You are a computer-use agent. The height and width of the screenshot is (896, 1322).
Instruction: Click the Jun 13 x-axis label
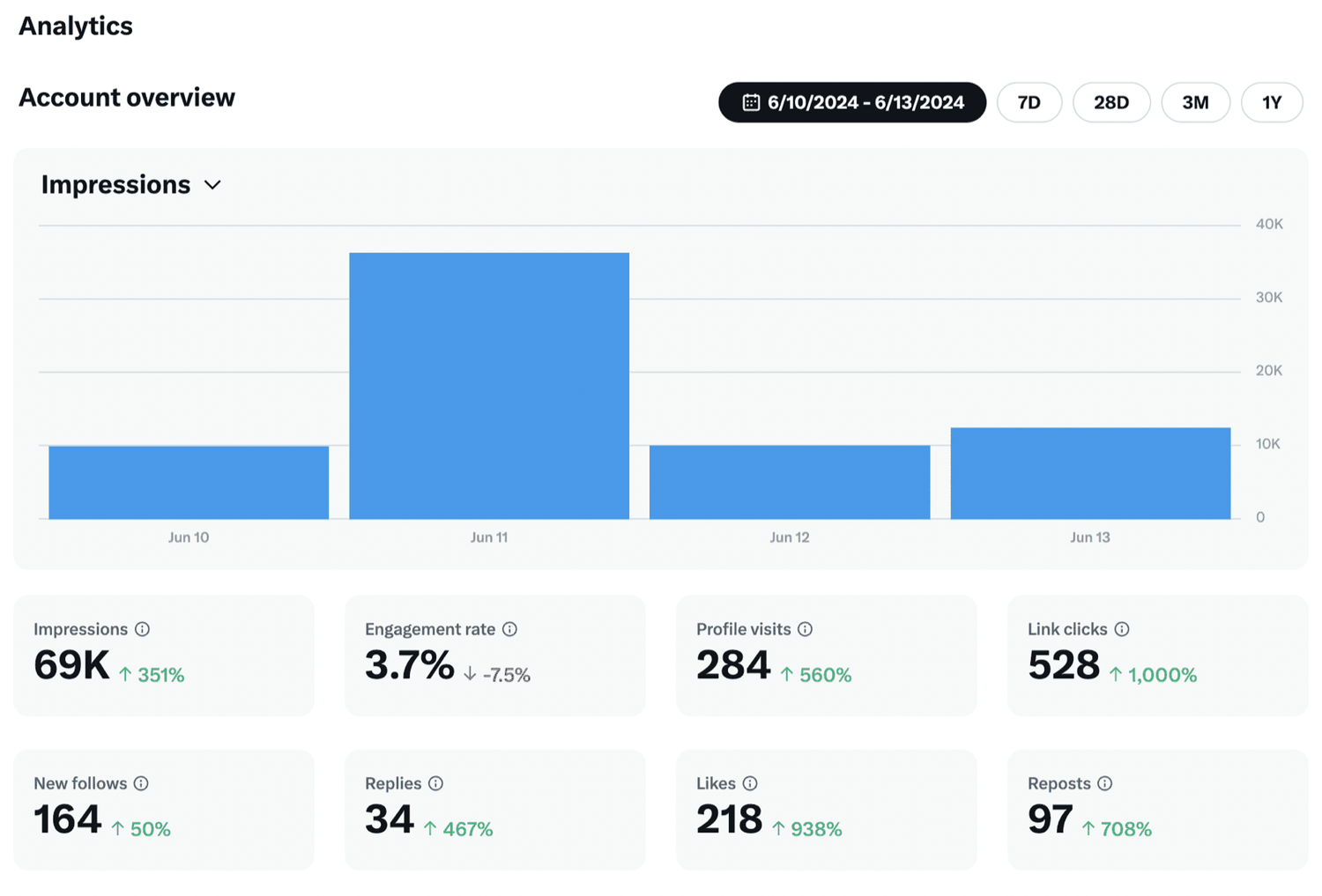(1090, 537)
